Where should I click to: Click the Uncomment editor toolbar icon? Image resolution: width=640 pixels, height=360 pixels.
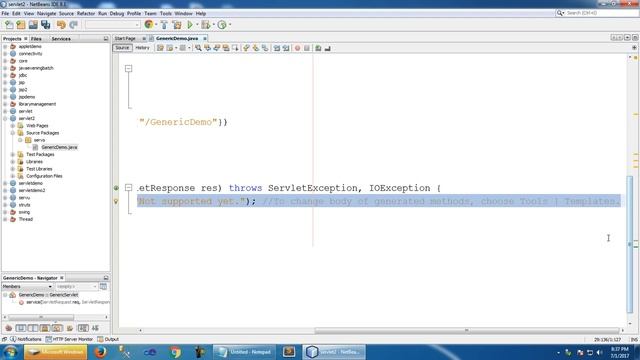coord(327,48)
